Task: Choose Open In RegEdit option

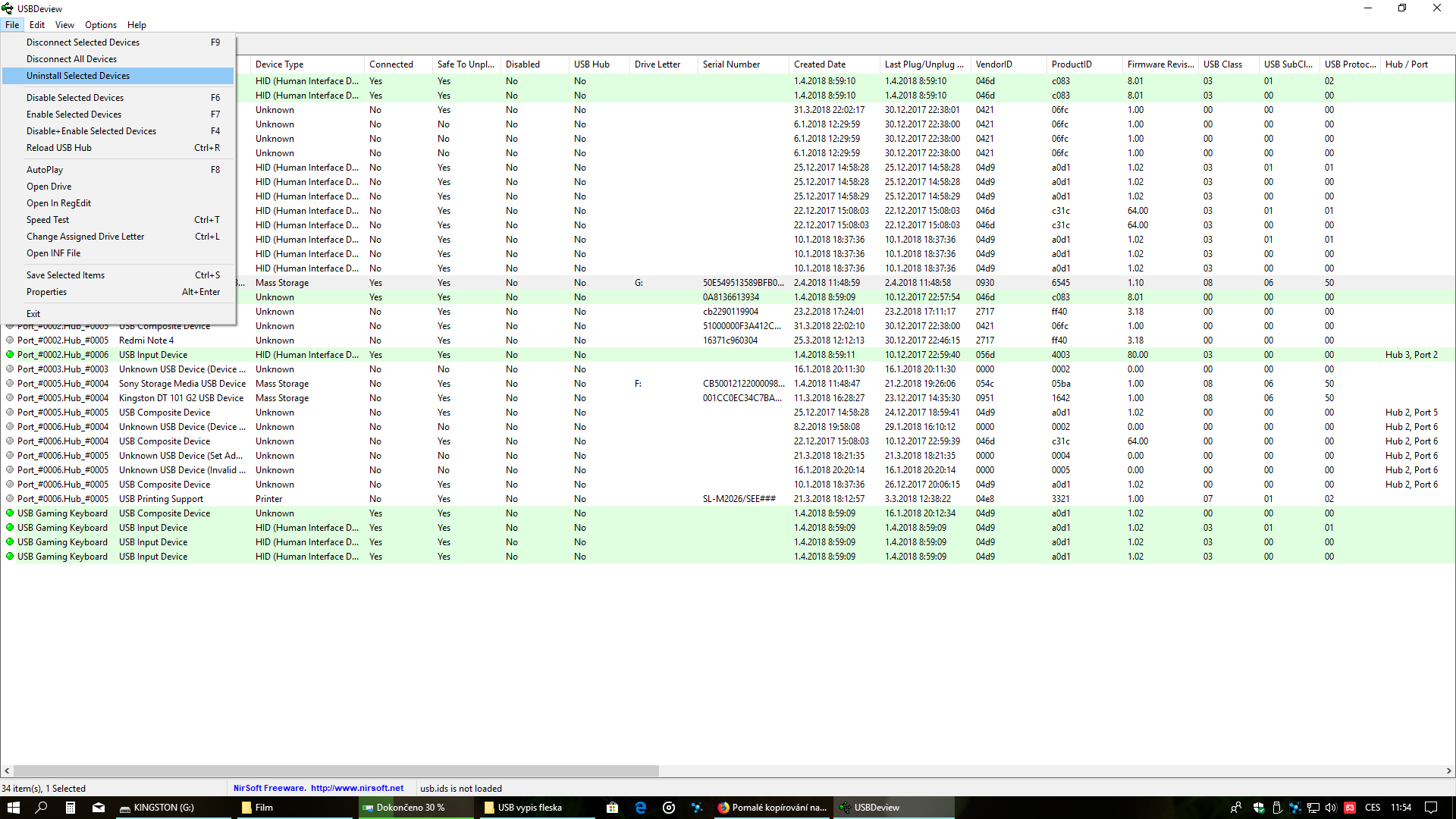Action: [x=58, y=203]
